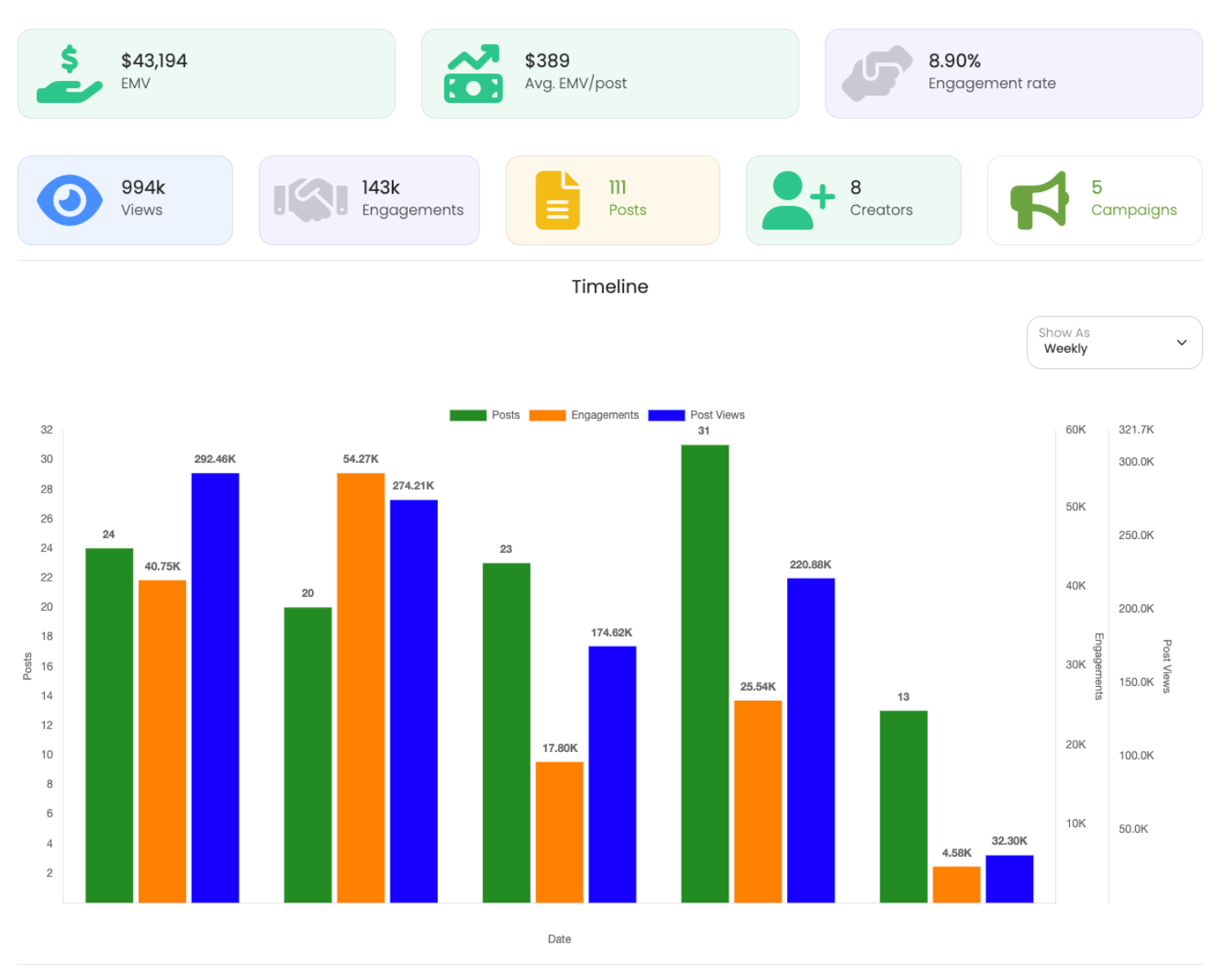Image resolution: width=1225 pixels, height=980 pixels.
Task: Select the Weekly value in Show As
Action: 1066,349
